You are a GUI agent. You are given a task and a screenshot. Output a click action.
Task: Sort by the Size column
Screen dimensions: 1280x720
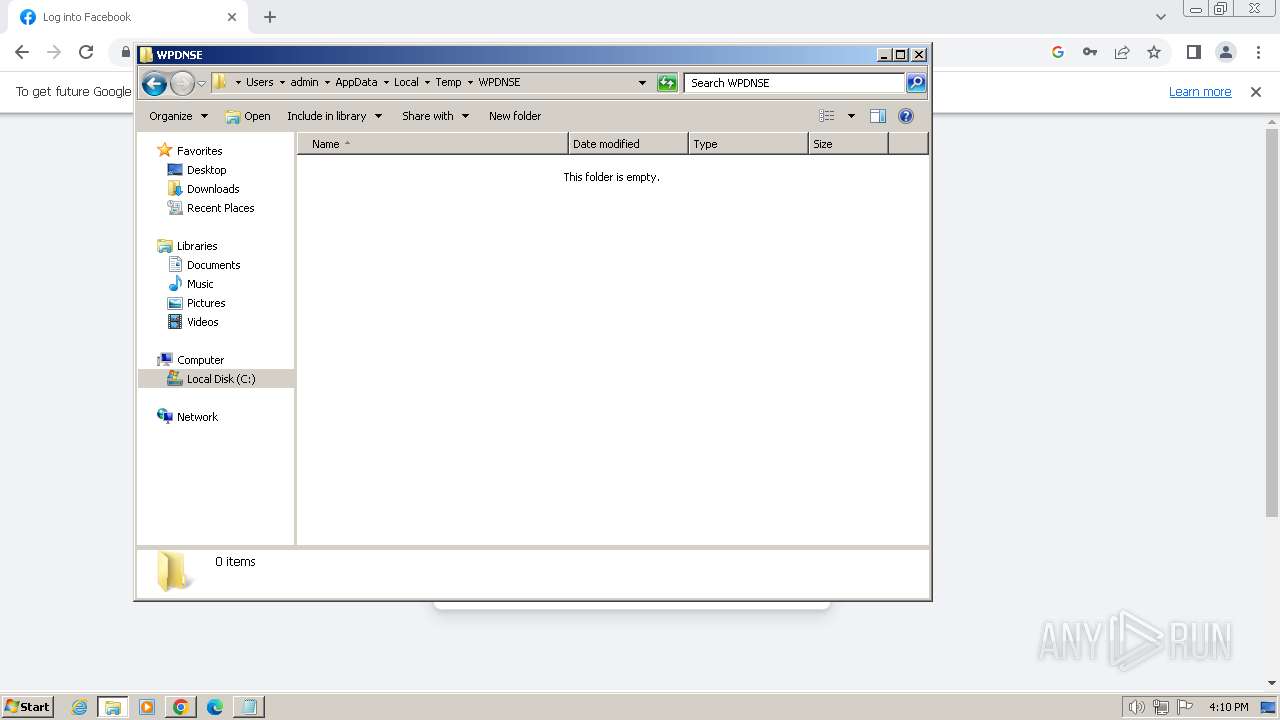[x=848, y=144]
